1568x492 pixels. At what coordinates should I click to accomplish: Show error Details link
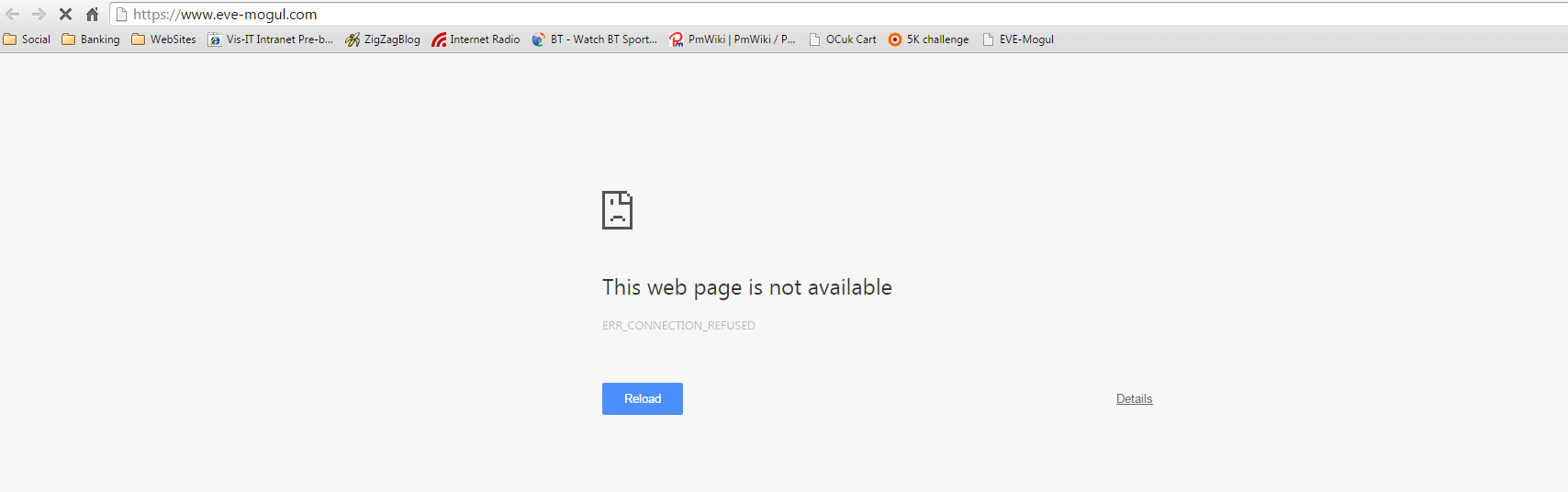click(1134, 398)
